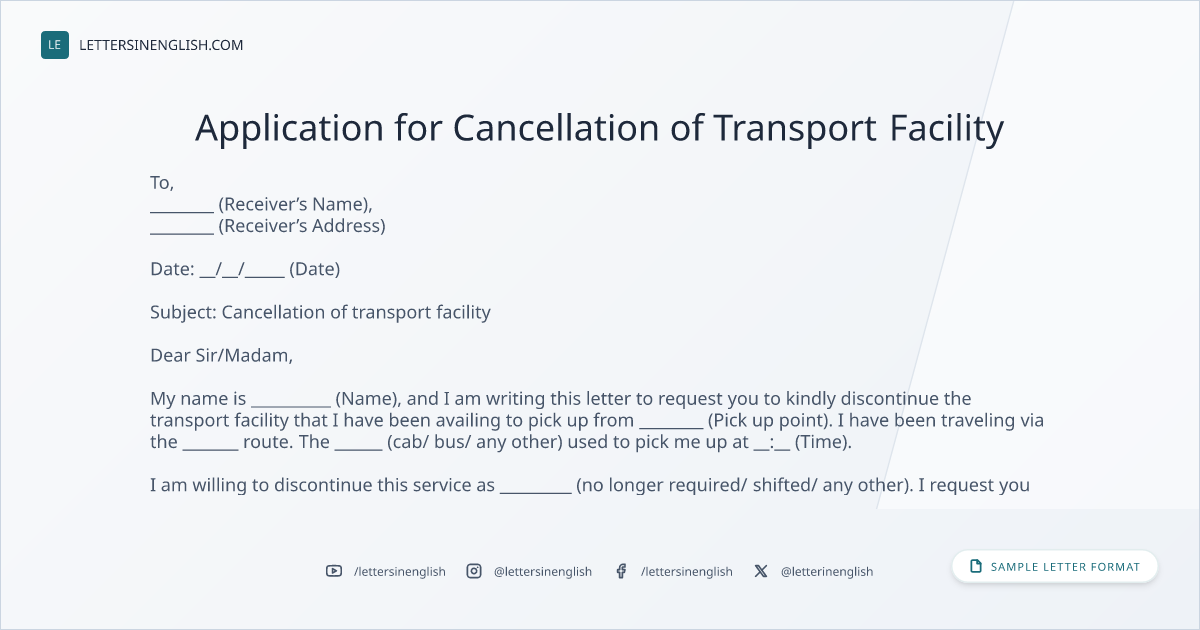Open the /lettersinenglish YouTube handle
The height and width of the screenshot is (630, 1200).
tap(400, 571)
